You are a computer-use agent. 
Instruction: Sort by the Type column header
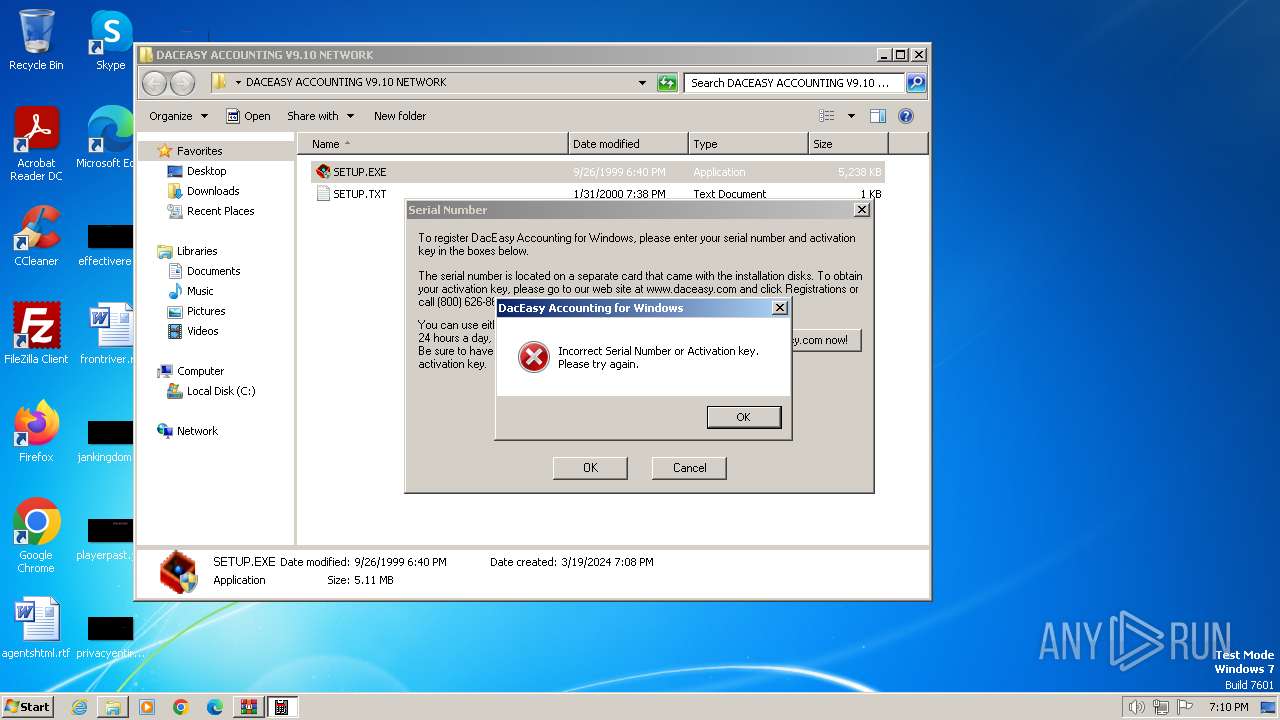click(748, 144)
